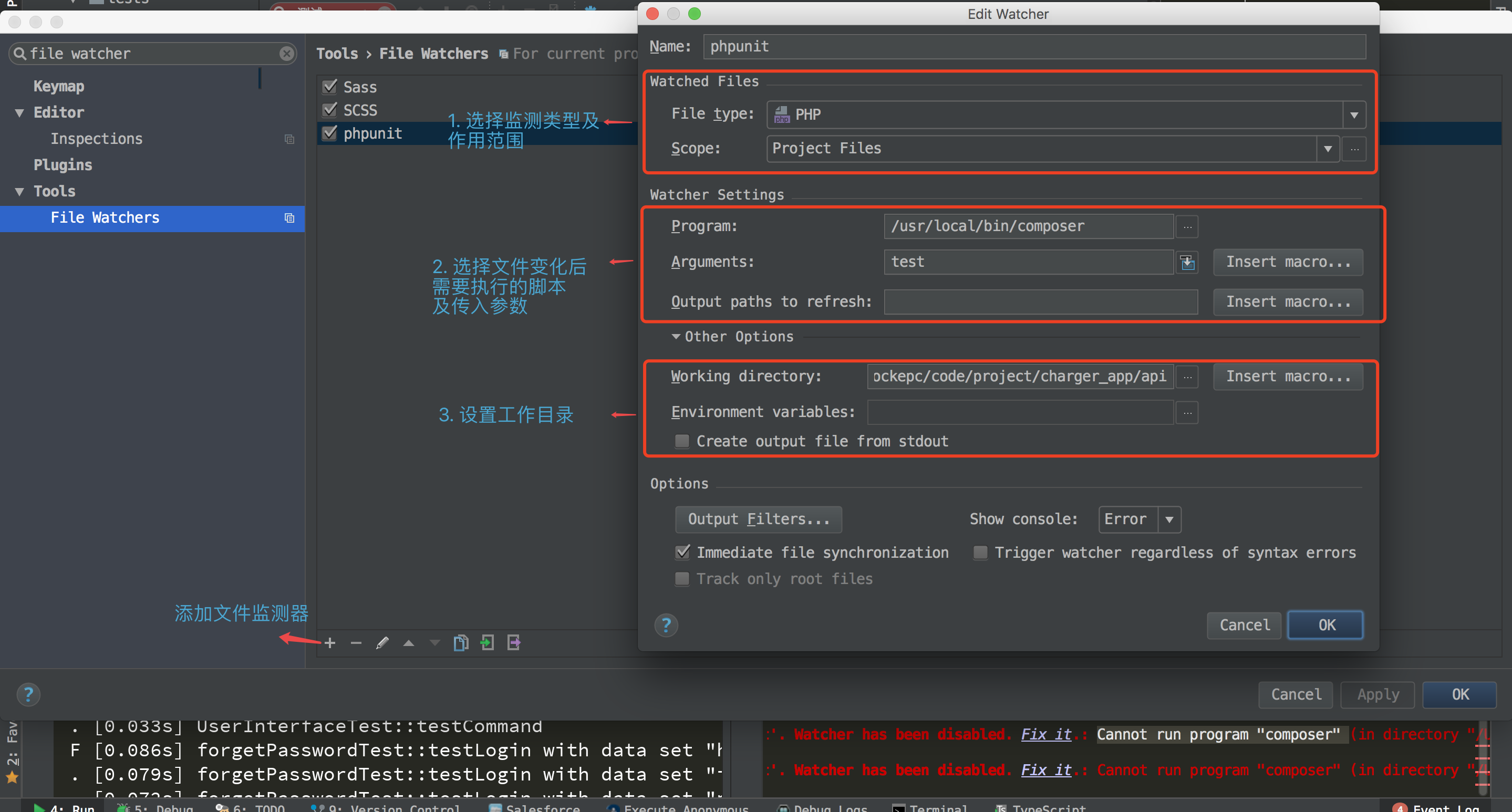
Task: Open the Show console Error dropdown
Action: (x=1168, y=519)
